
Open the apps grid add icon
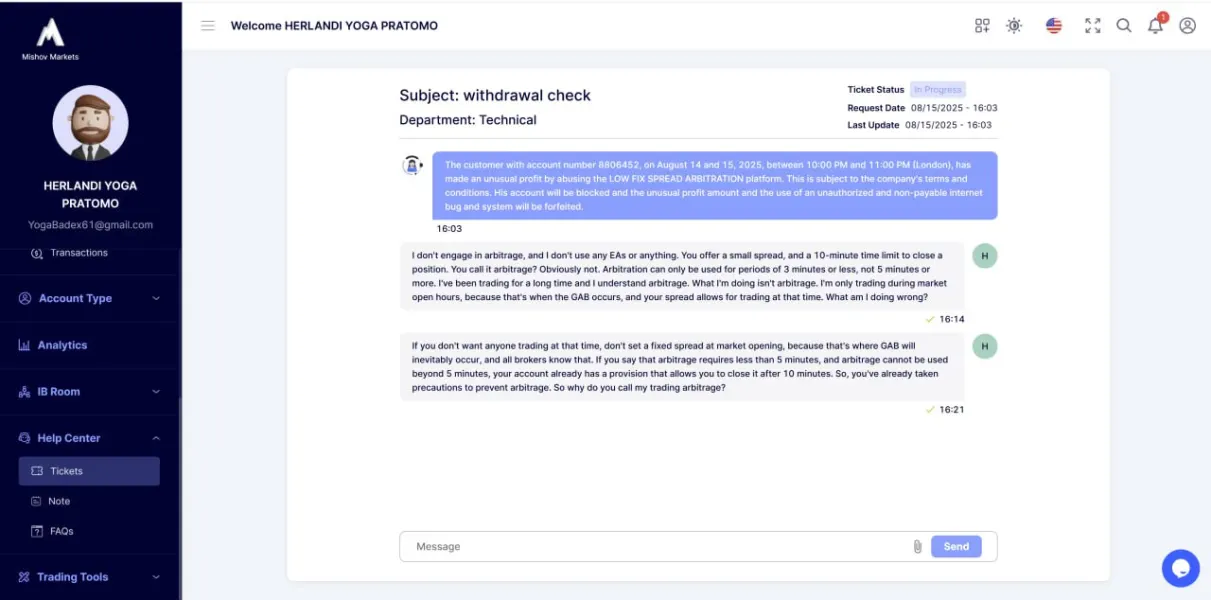(982, 26)
